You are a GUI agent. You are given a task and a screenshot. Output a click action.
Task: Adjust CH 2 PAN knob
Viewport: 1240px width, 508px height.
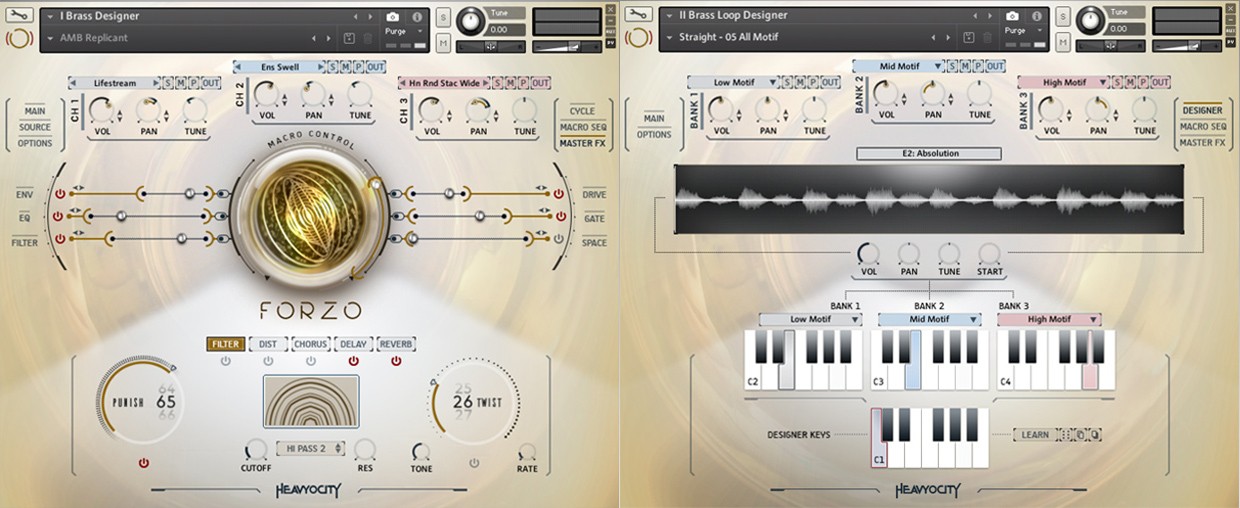(x=313, y=94)
